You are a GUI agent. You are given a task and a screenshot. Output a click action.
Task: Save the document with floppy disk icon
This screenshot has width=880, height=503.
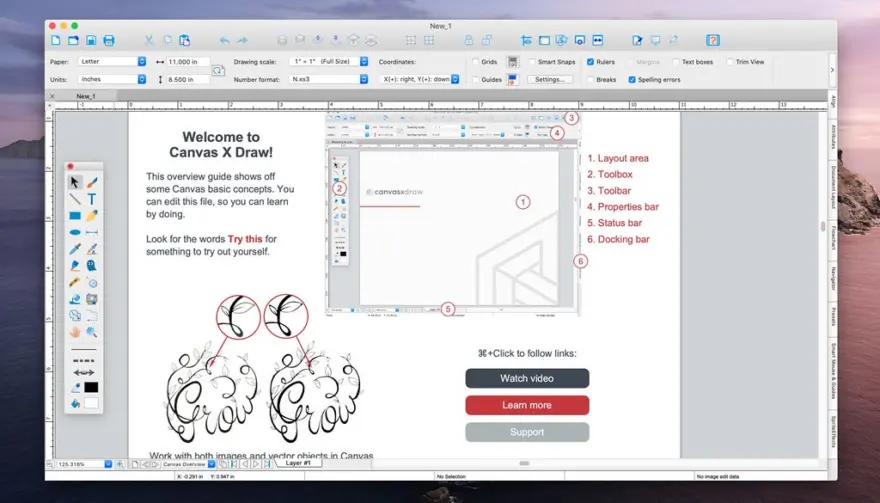tap(91, 40)
